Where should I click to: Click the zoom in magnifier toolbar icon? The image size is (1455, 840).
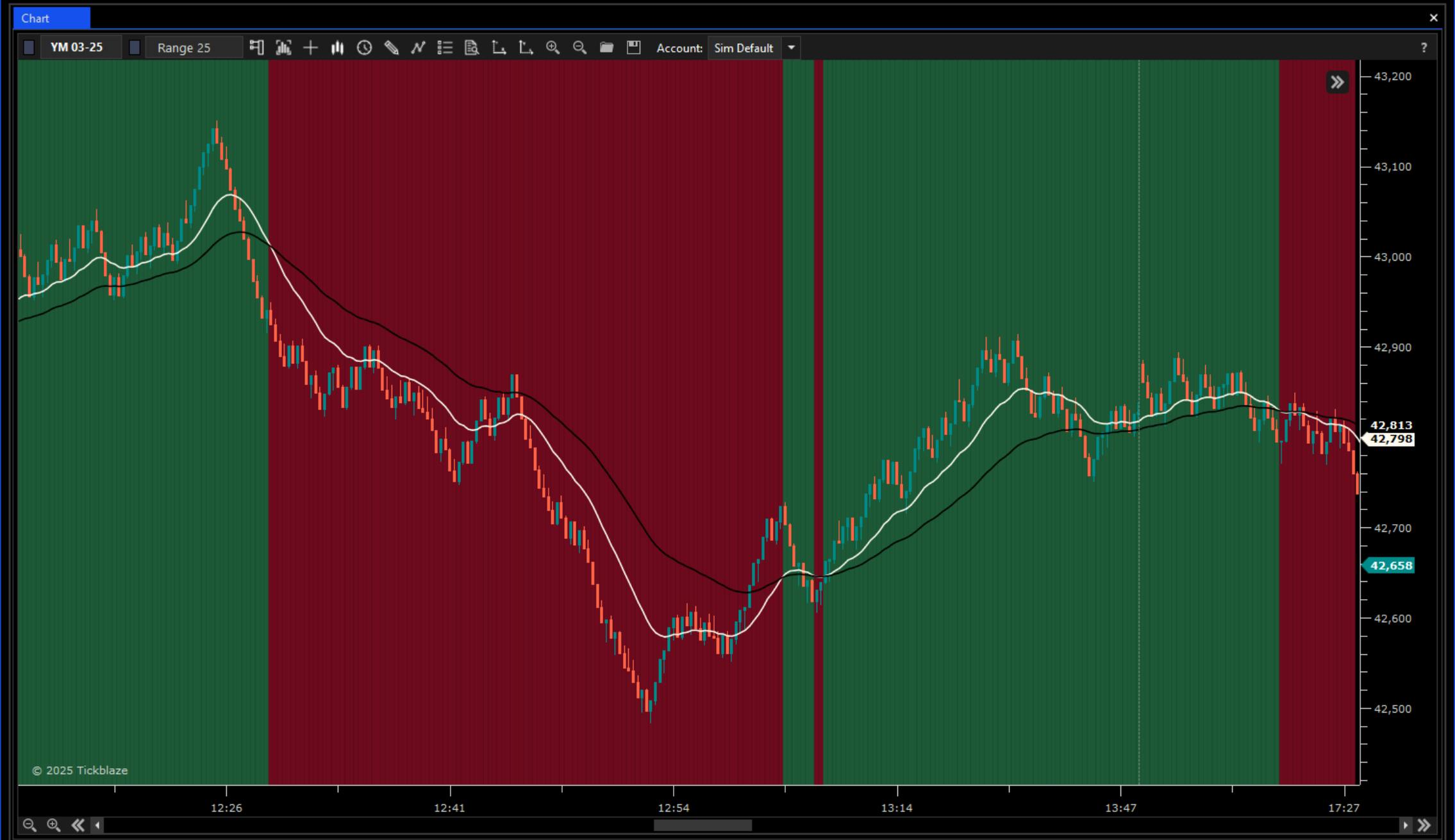point(553,47)
